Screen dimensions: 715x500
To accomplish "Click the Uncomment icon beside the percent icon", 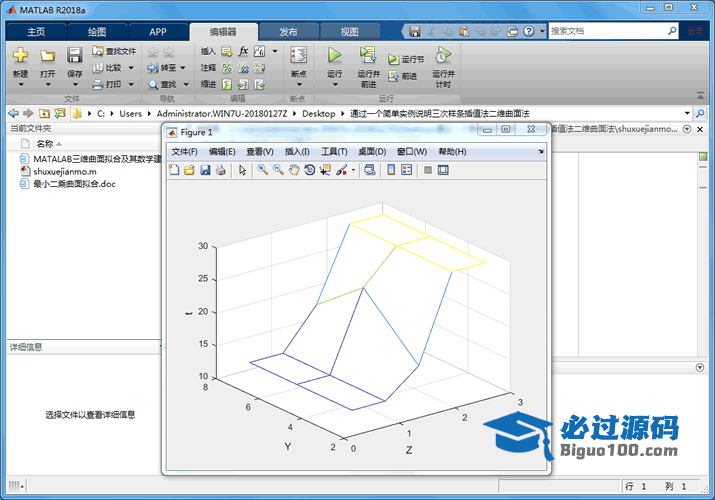I will click(x=243, y=68).
